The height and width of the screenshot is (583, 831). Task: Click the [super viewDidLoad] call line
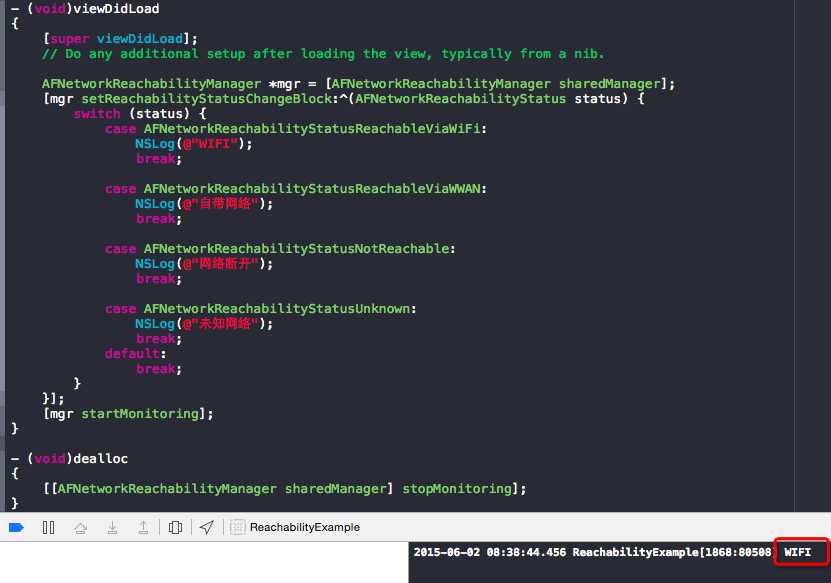click(120, 39)
